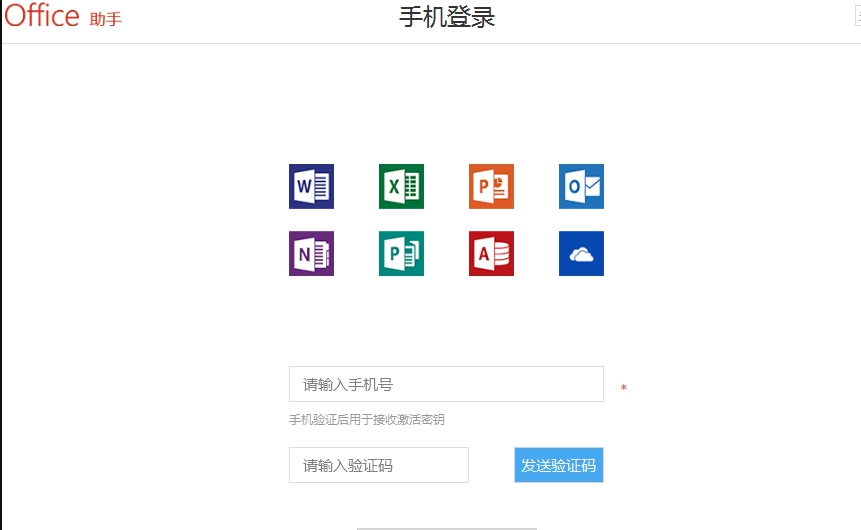Focus the 请输入验证码 verification code field

(379, 465)
